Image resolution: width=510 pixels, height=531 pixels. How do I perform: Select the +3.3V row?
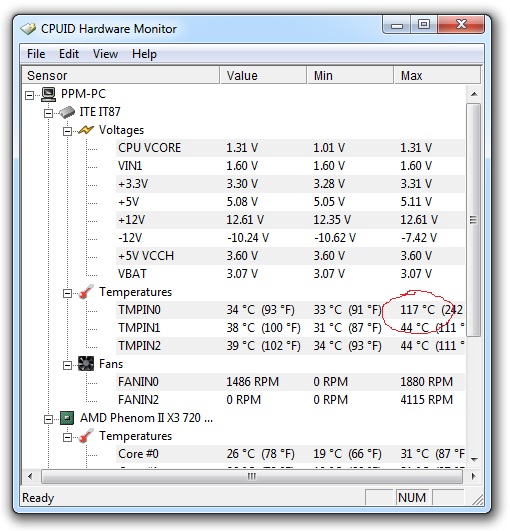[x=290, y=184]
